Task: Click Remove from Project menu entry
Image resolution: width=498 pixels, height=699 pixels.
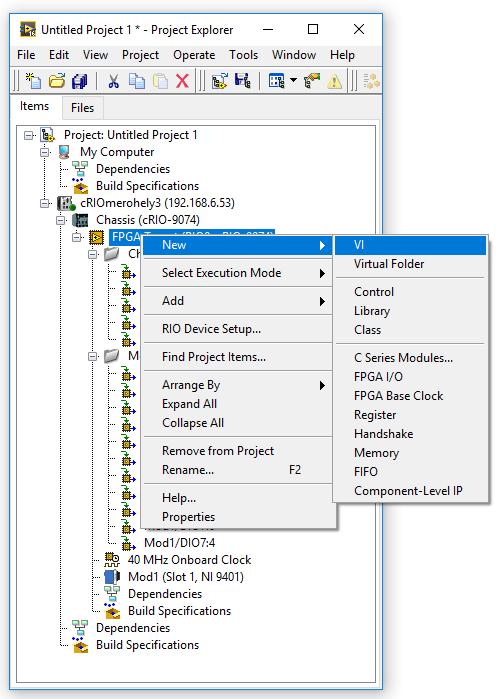Action: pyautogui.click(x=238, y=451)
